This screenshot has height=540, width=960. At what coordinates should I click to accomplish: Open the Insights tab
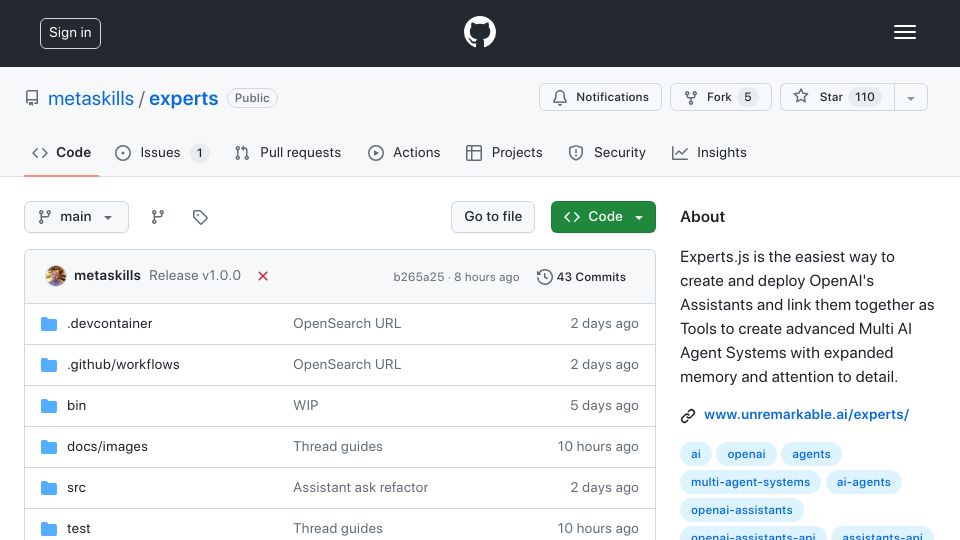709,152
